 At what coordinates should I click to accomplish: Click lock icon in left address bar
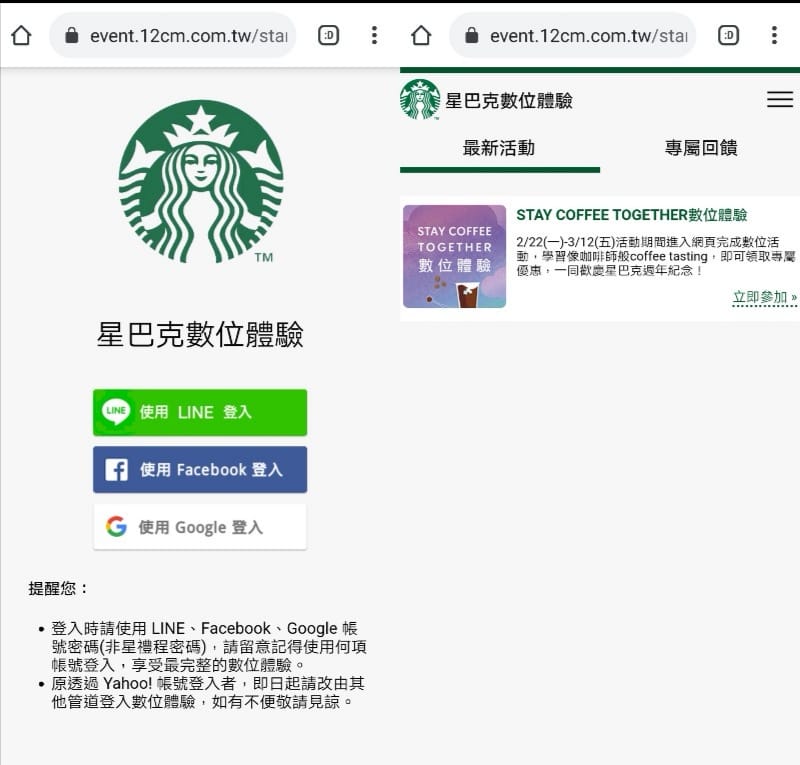pyautogui.click(x=72, y=36)
